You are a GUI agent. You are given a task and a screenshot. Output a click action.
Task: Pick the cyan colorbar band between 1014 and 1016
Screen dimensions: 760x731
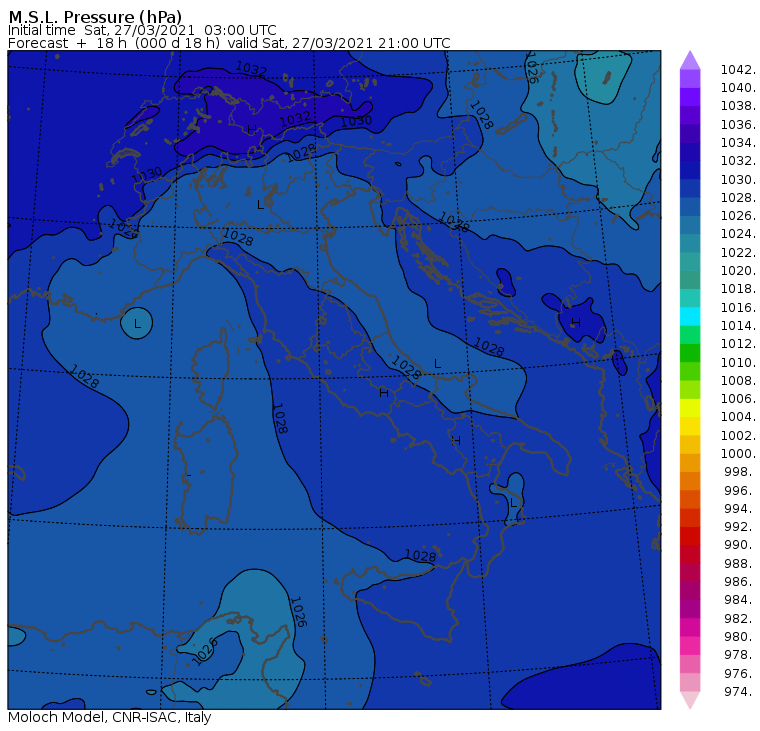pos(690,317)
